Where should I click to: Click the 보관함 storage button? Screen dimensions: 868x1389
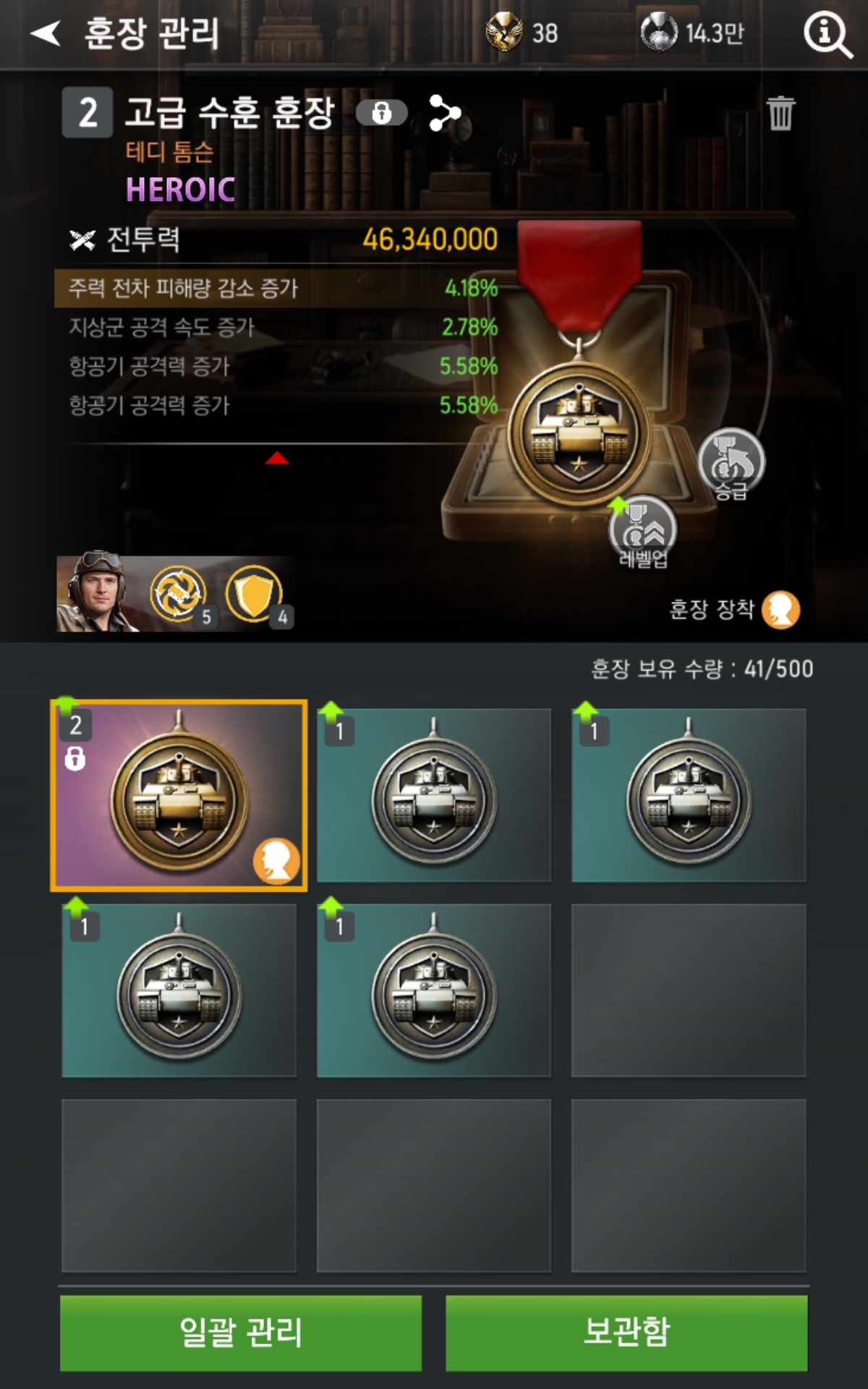point(626,1333)
